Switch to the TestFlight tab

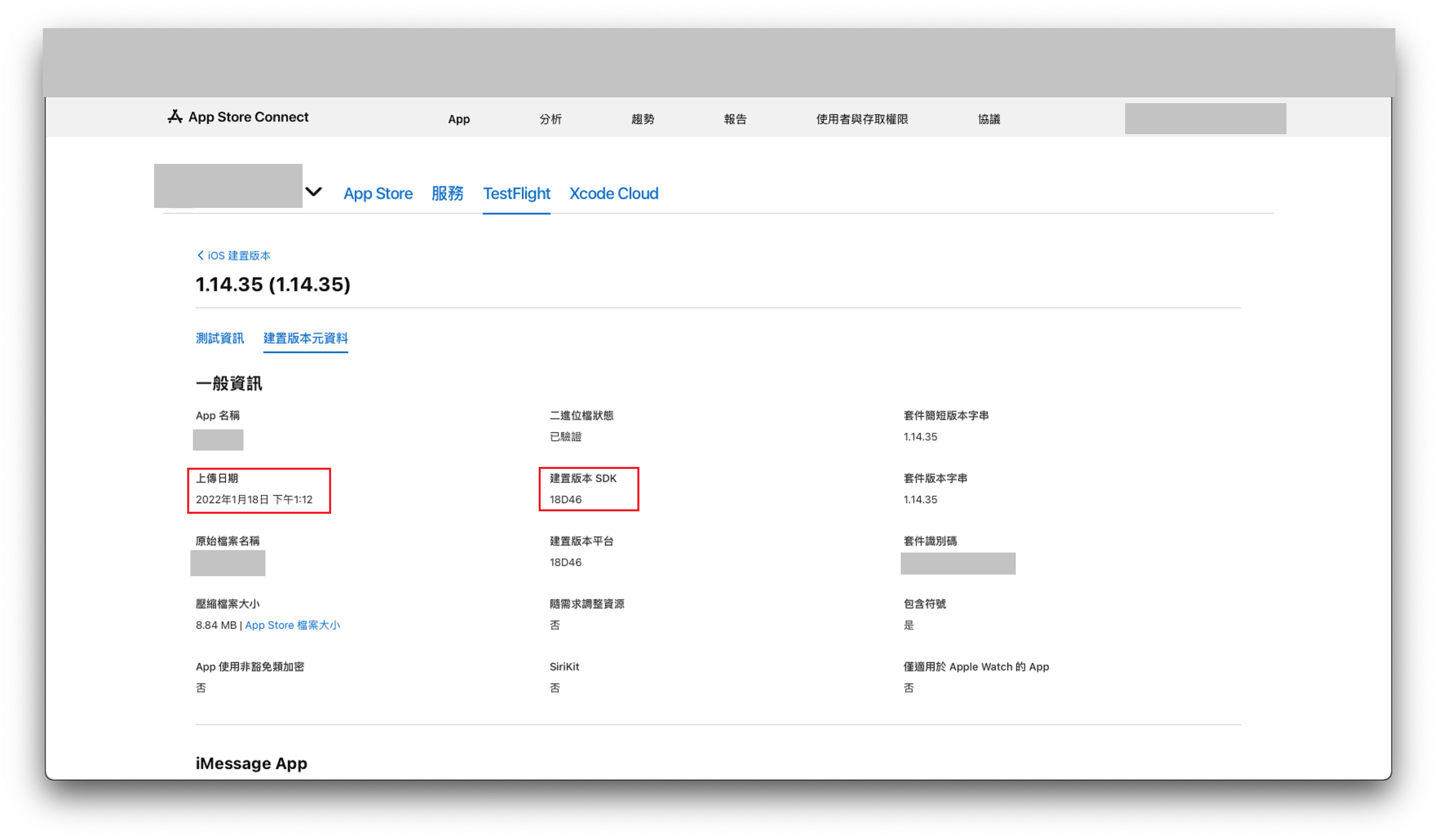(x=515, y=193)
